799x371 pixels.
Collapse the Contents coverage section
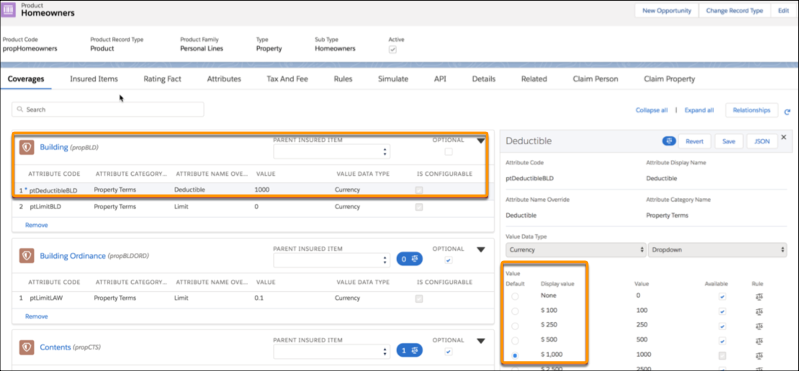coord(481,341)
